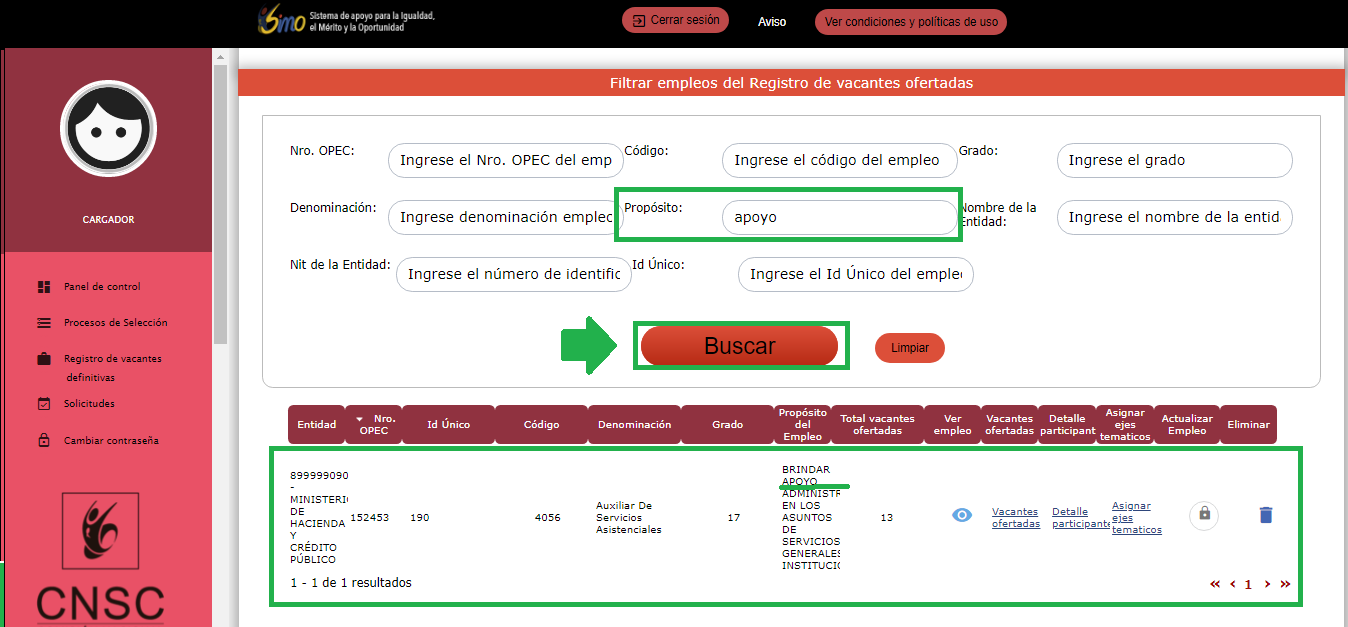The height and width of the screenshot is (627, 1348).
Task: Open the Vacantes ofertadas link in row
Action: point(1015,517)
